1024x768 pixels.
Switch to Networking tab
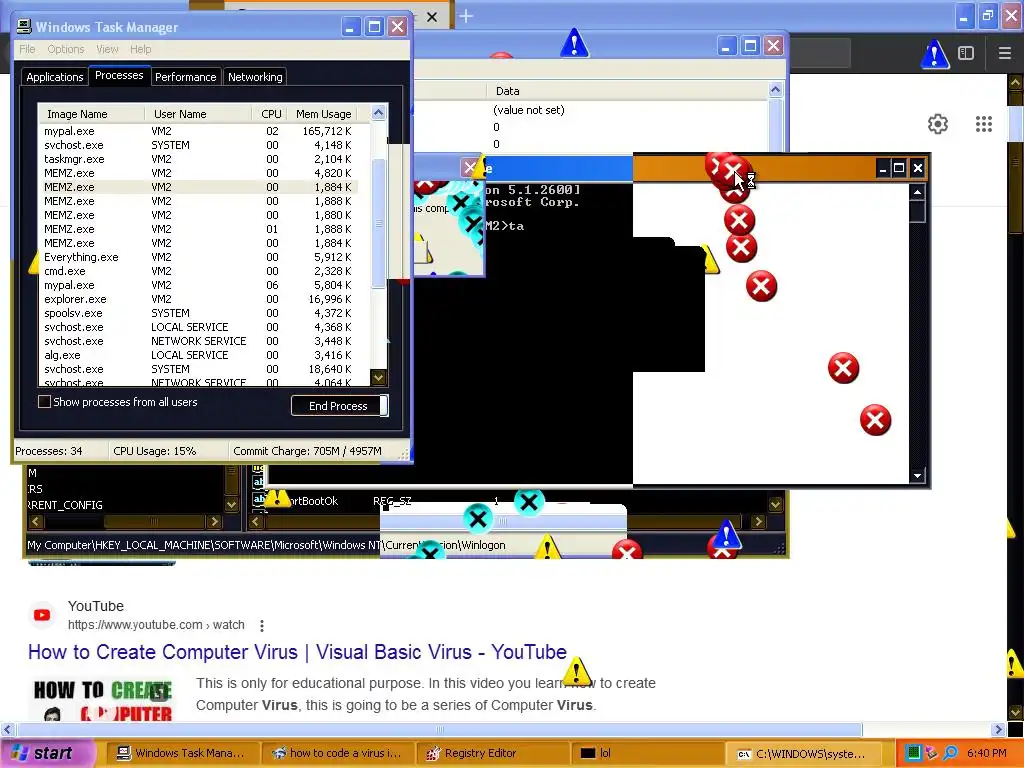coord(255,77)
